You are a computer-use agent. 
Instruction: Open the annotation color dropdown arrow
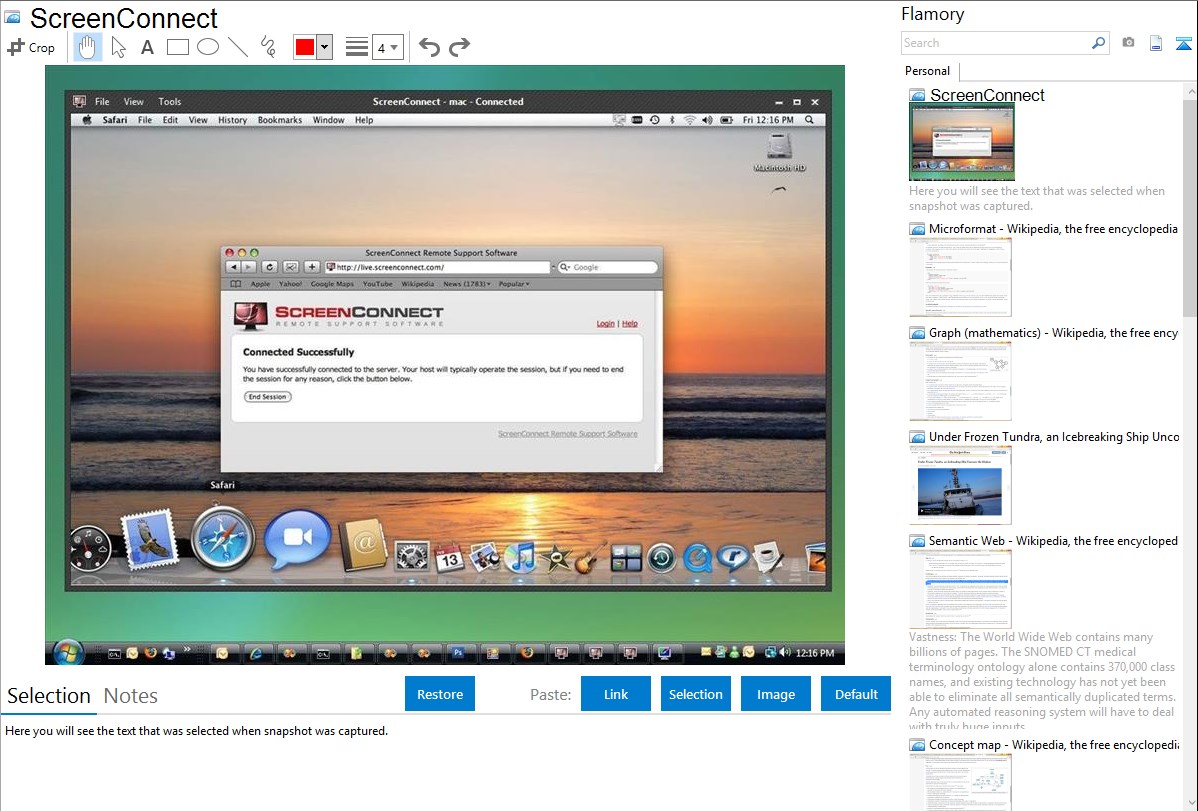pyautogui.click(x=325, y=47)
